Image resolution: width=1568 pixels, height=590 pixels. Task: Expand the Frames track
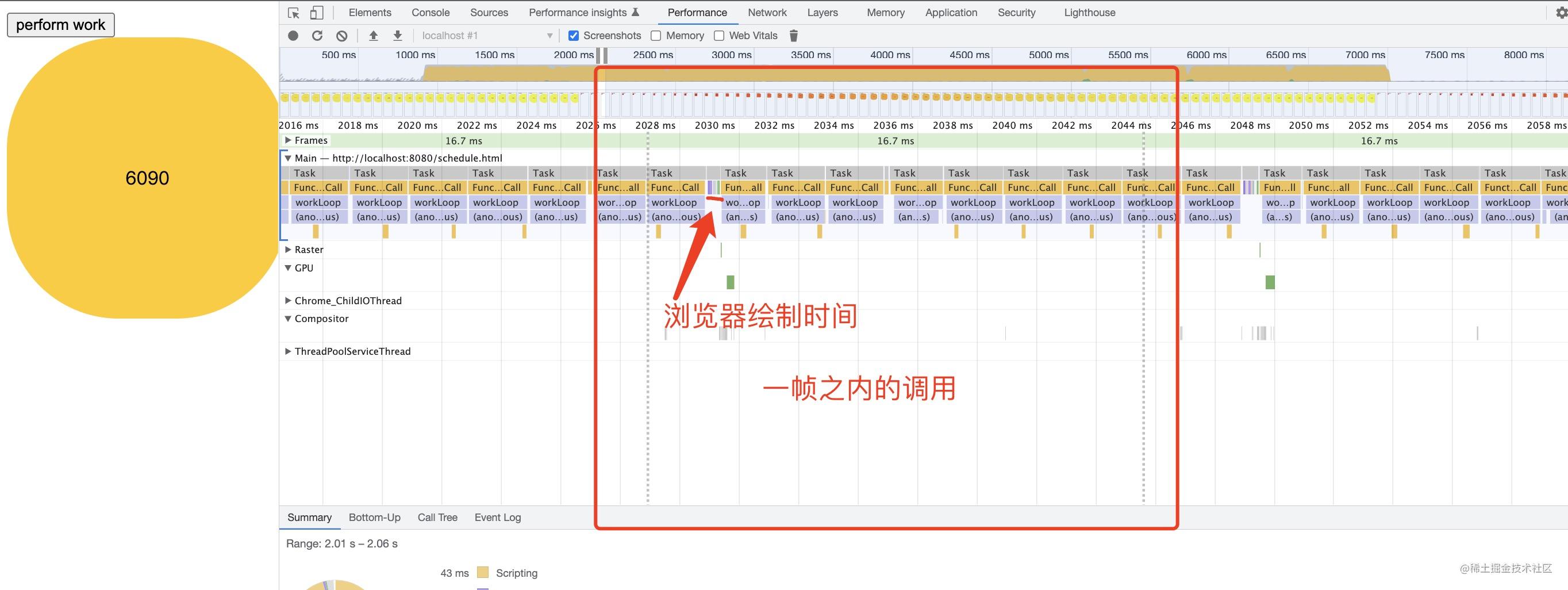[288, 141]
